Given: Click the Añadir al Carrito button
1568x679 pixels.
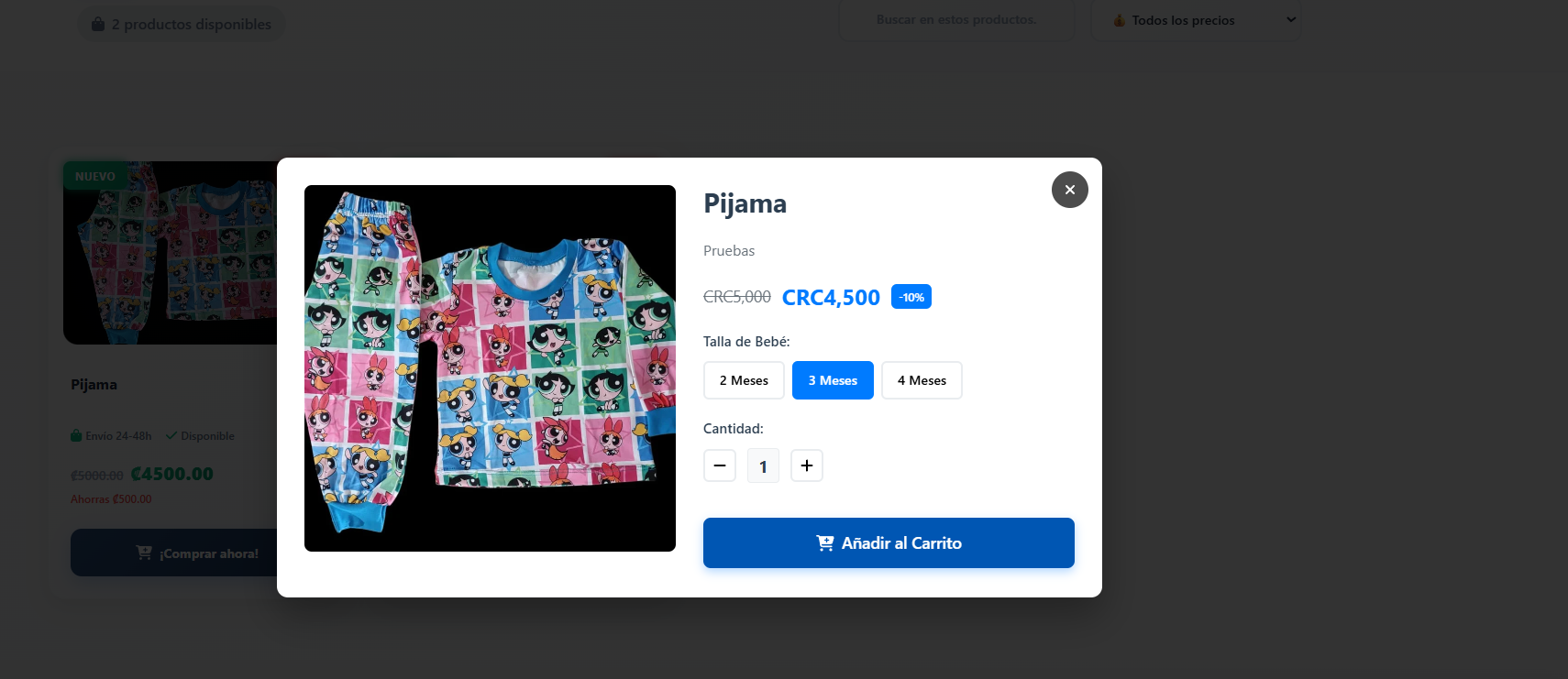Looking at the screenshot, I should [x=889, y=542].
